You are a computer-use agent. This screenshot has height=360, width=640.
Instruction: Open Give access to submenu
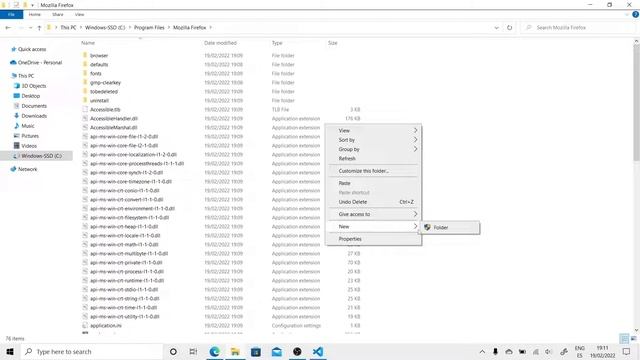point(373,214)
